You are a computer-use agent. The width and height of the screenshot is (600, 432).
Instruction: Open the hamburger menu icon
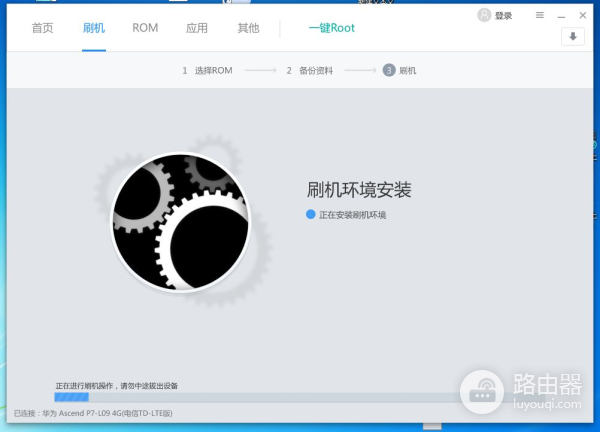point(540,15)
